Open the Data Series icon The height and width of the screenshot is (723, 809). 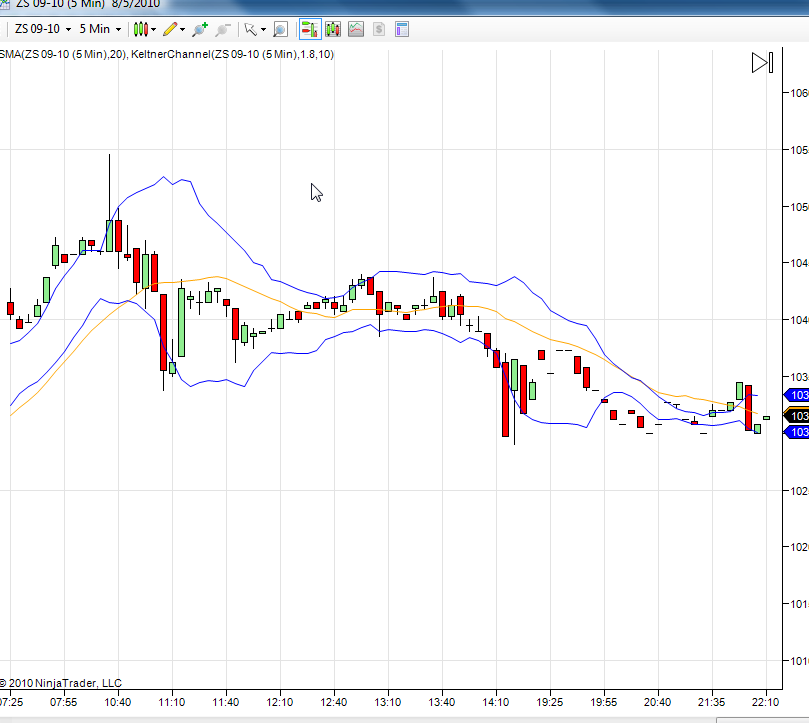333,29
